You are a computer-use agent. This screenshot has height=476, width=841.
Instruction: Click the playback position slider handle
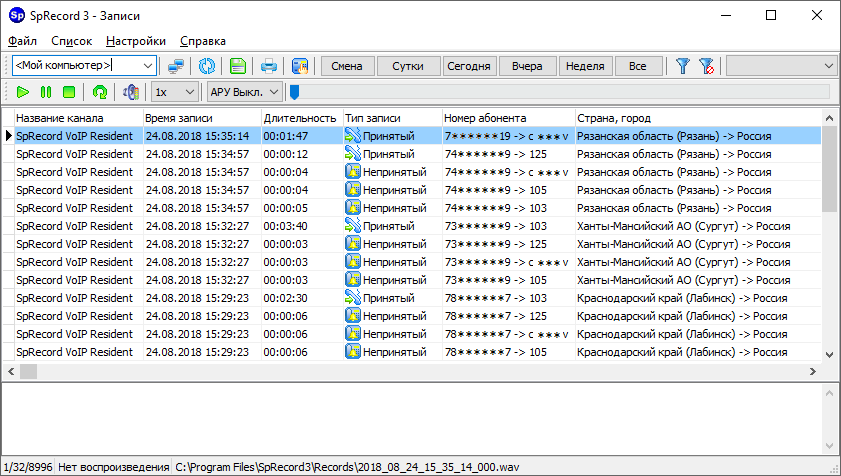[x=293, y=92]
